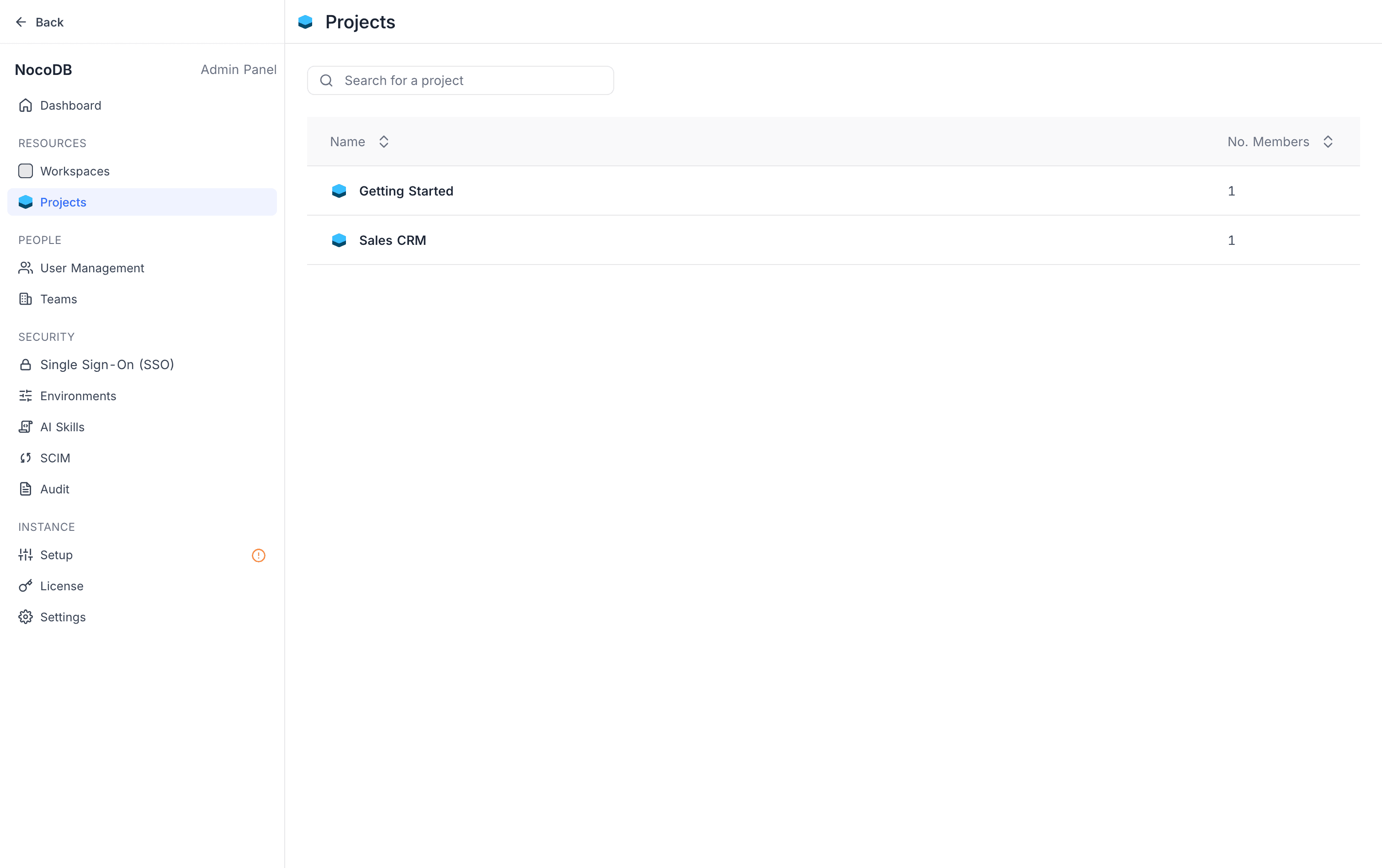Image resolution: width=1382 pixels, height=868 pixels.
Task: Click the SSO lock icon
Action: pos(25,365)
